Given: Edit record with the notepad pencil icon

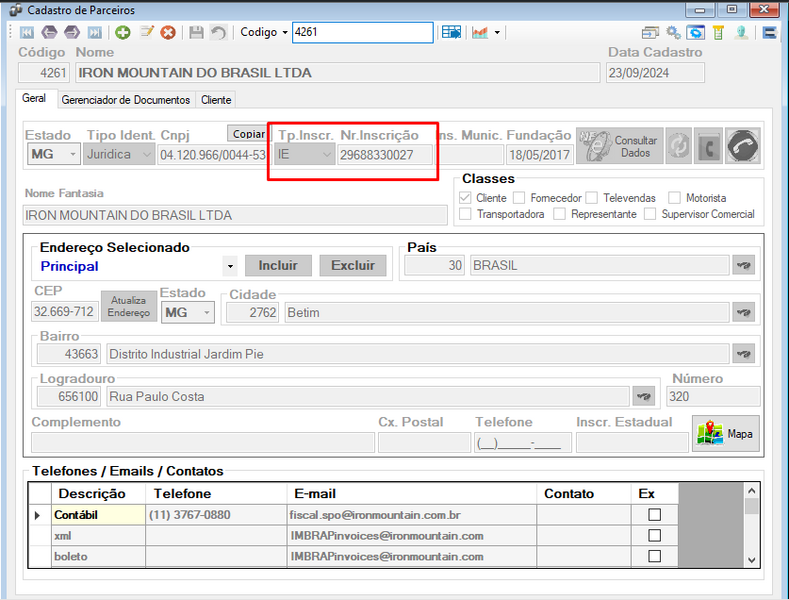Looking at the screenshot, I should tap(146, 32).
